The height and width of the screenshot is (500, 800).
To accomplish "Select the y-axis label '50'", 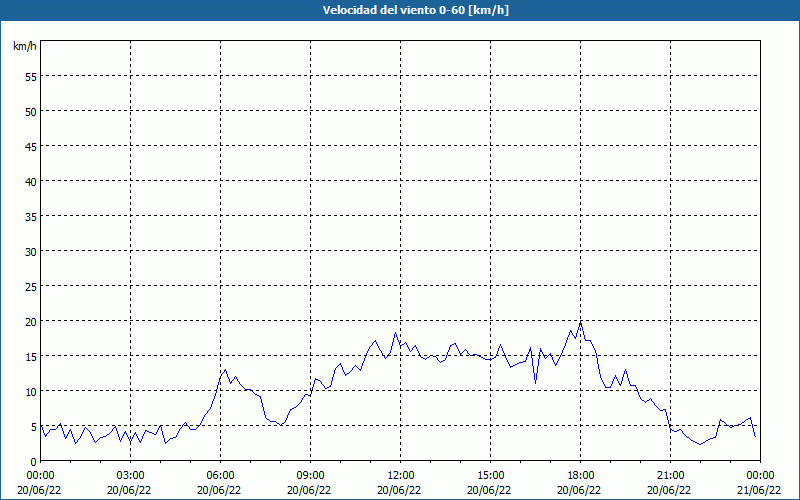I will point(31,112).
